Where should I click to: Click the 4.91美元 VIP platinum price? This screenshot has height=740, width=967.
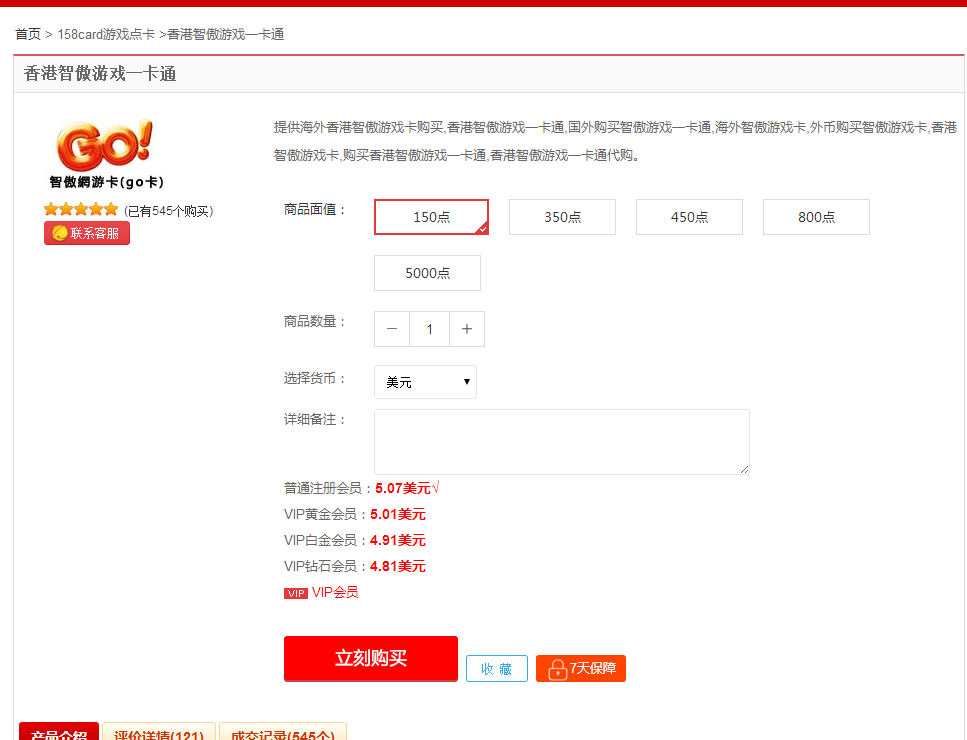pos(398,540)
